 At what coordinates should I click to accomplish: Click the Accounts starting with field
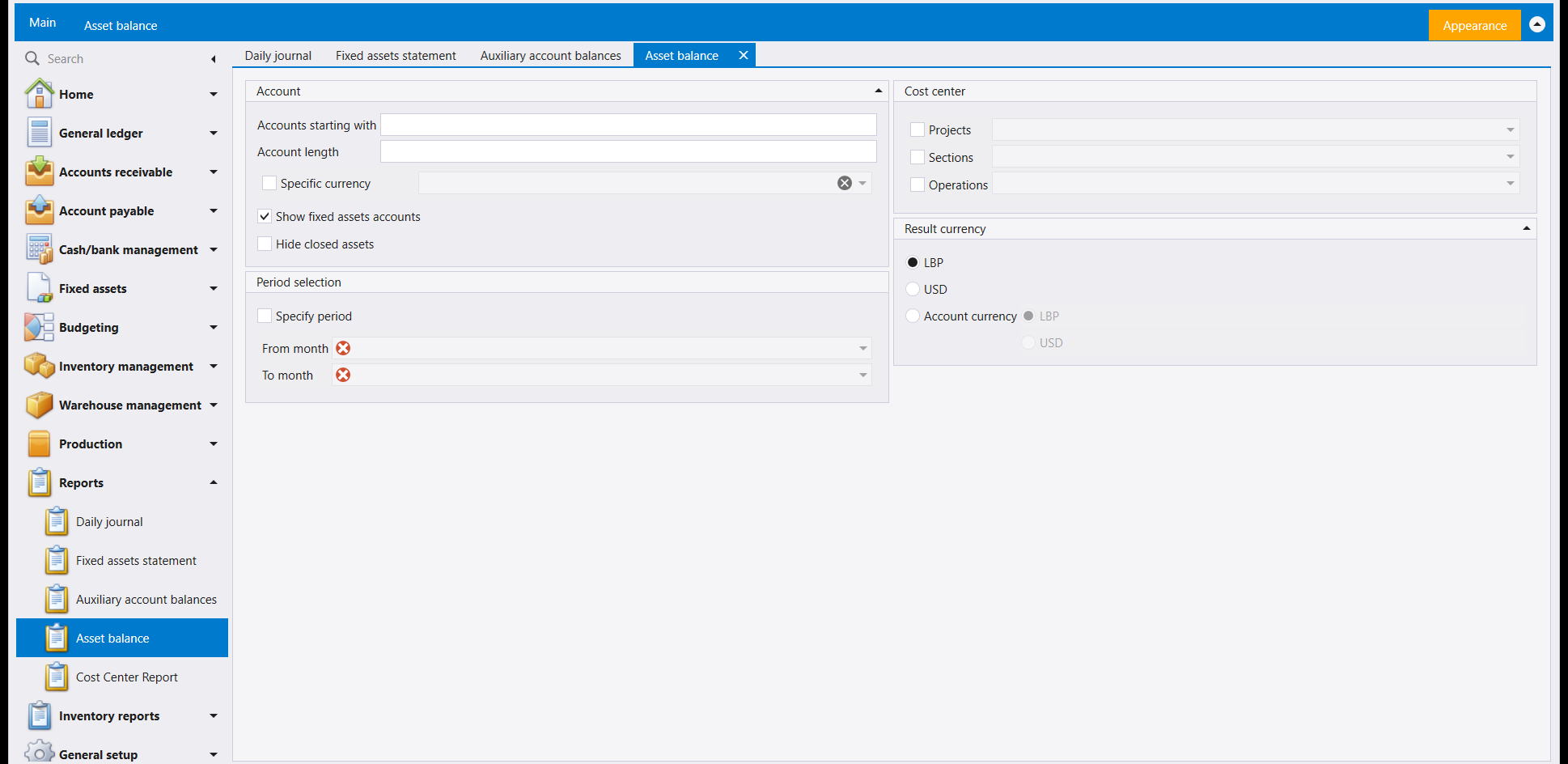(629, 125)
